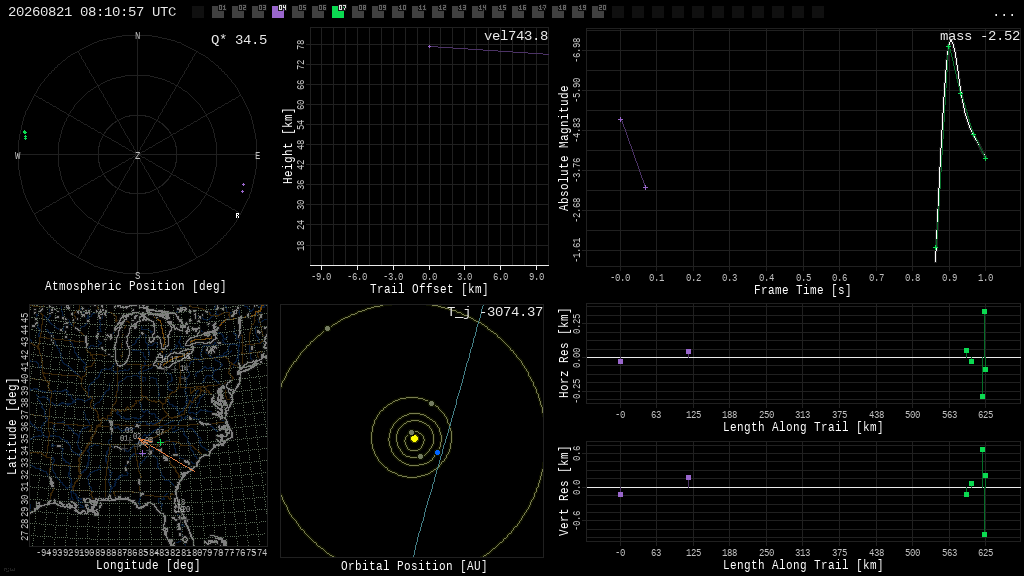1024x576 pixels.
Task: Select station box 13
Action: pyautogui.click(x=458, y=12)
